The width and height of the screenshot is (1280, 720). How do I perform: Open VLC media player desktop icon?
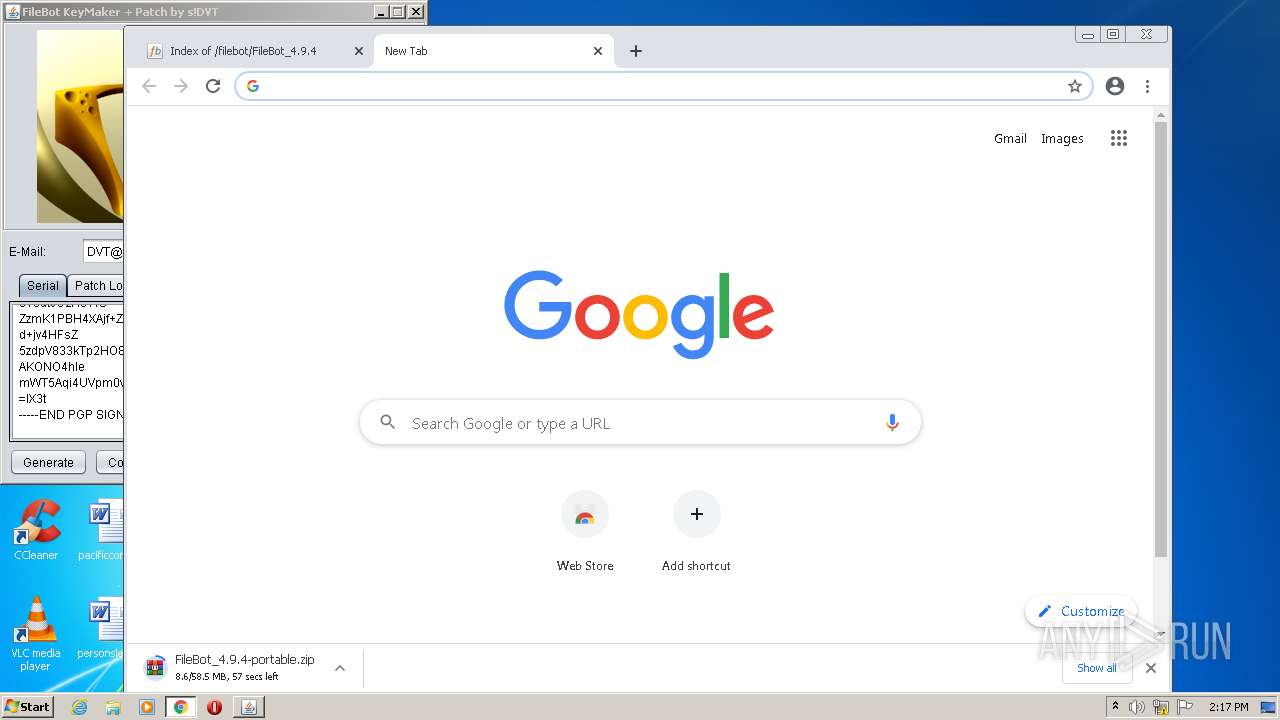point(36,634)
